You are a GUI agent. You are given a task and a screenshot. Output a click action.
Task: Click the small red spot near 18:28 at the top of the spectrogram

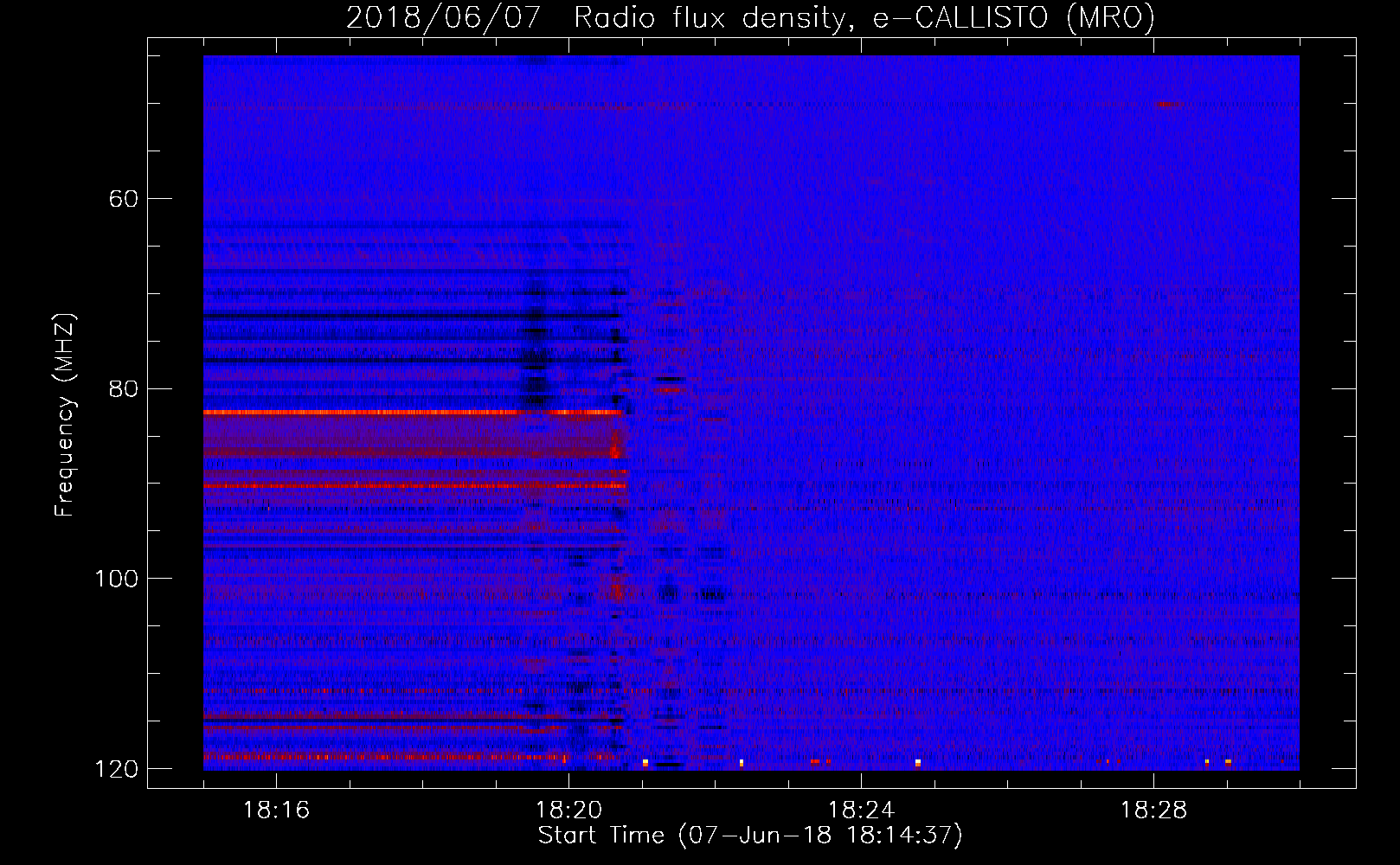[1170, 105]
